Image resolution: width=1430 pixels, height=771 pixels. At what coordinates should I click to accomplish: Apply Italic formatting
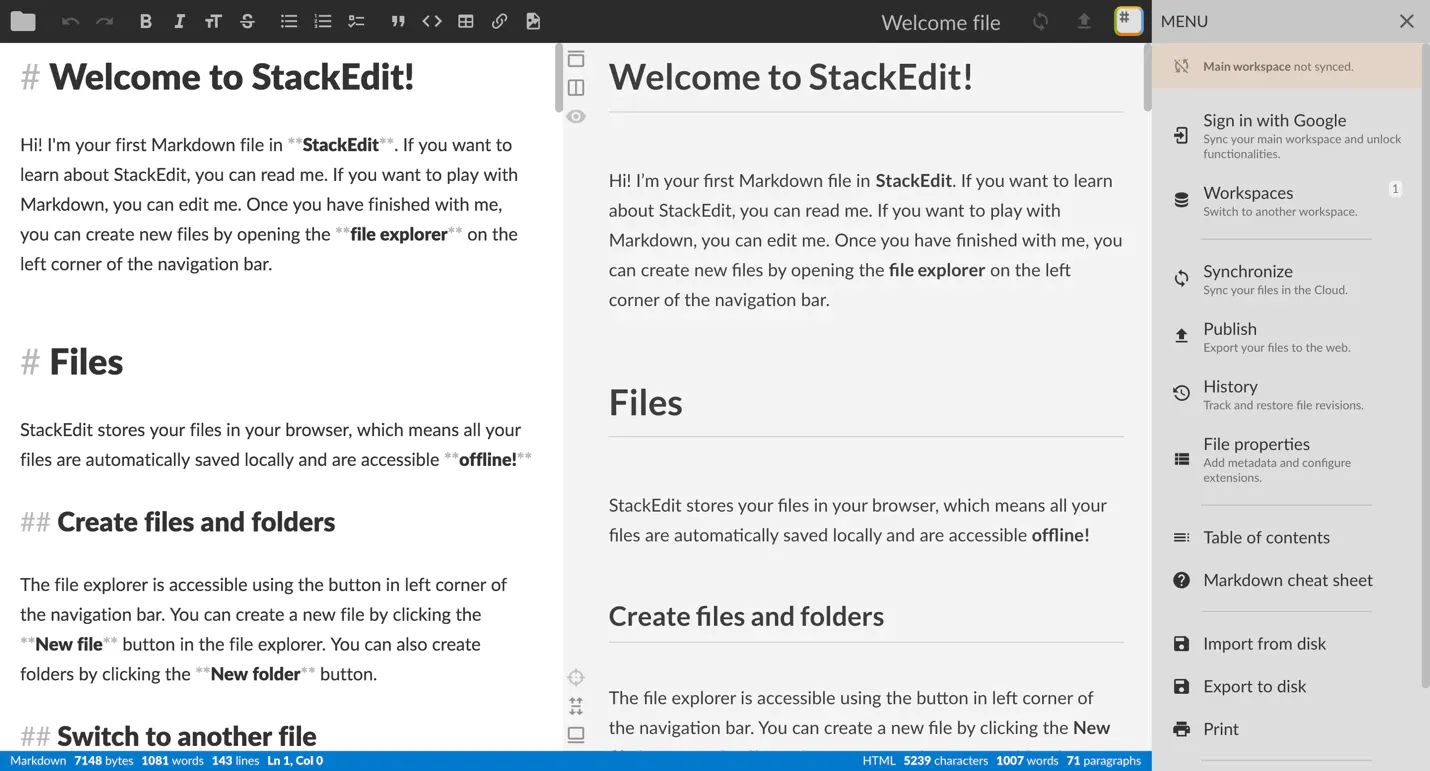(179, 21)
